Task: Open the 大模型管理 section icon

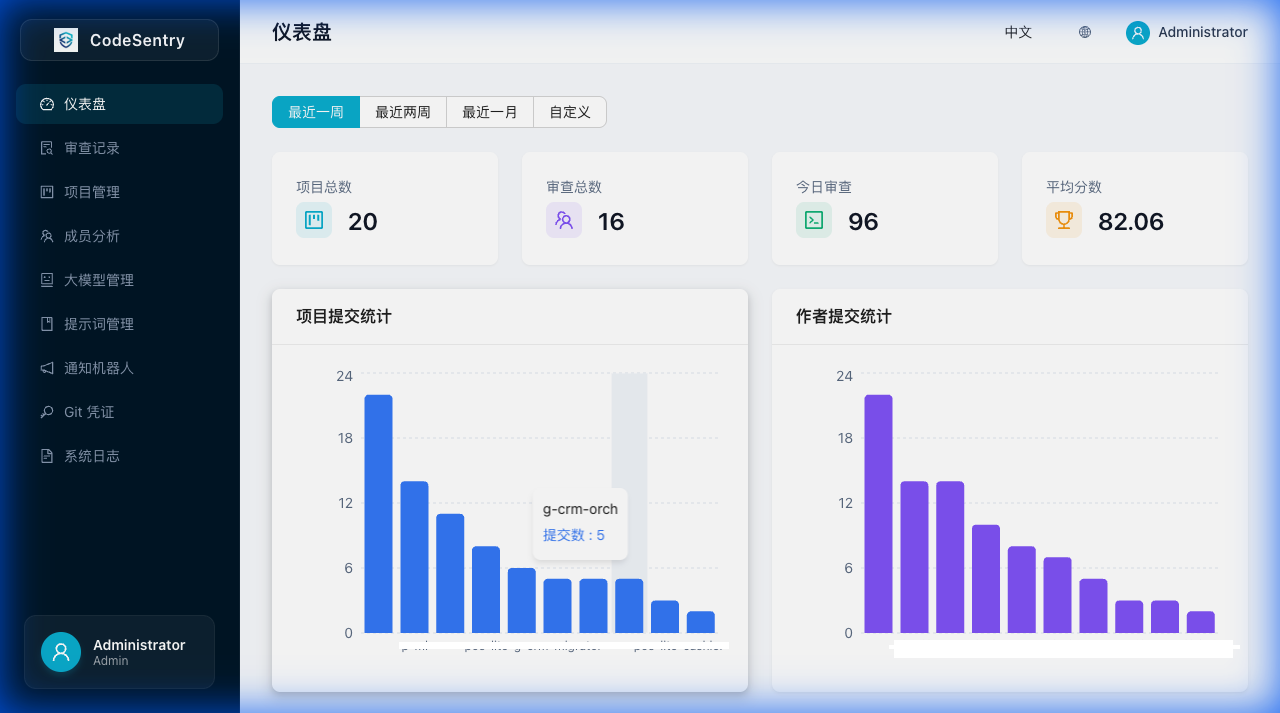Action: 46,280
